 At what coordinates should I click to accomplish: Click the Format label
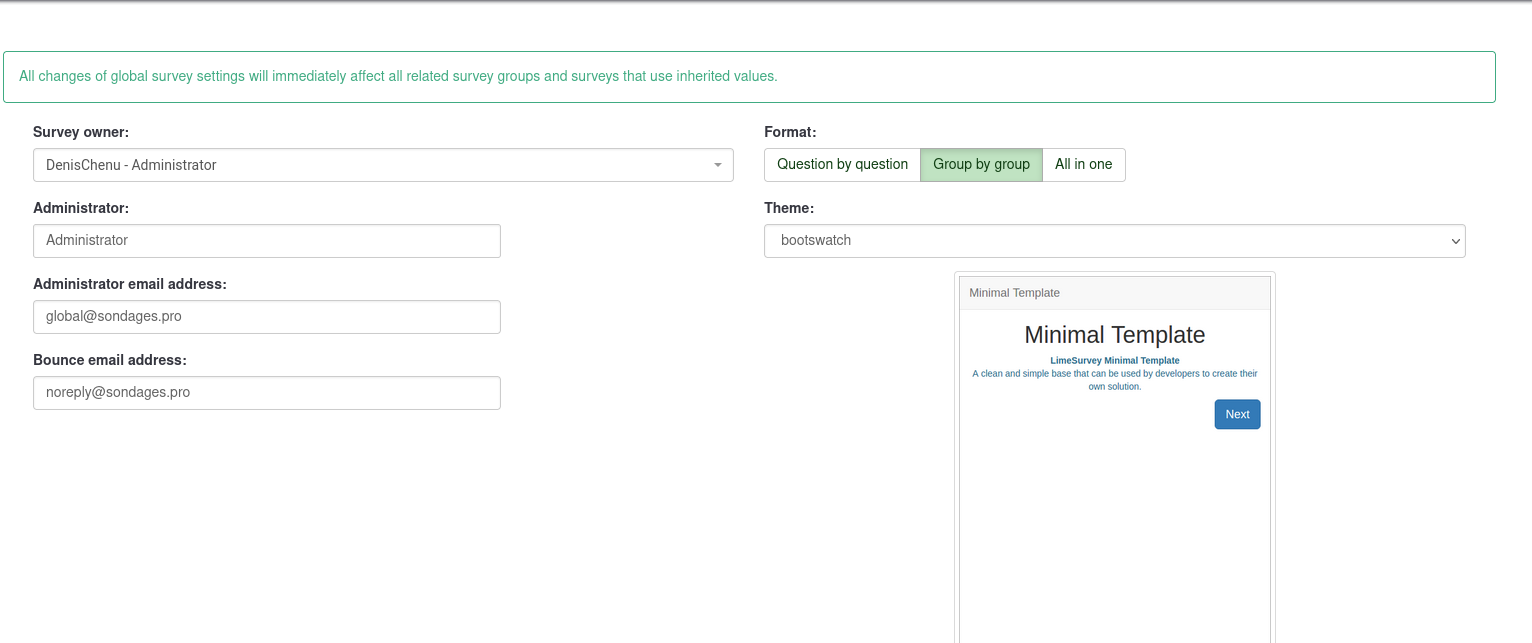click(790, 132)
